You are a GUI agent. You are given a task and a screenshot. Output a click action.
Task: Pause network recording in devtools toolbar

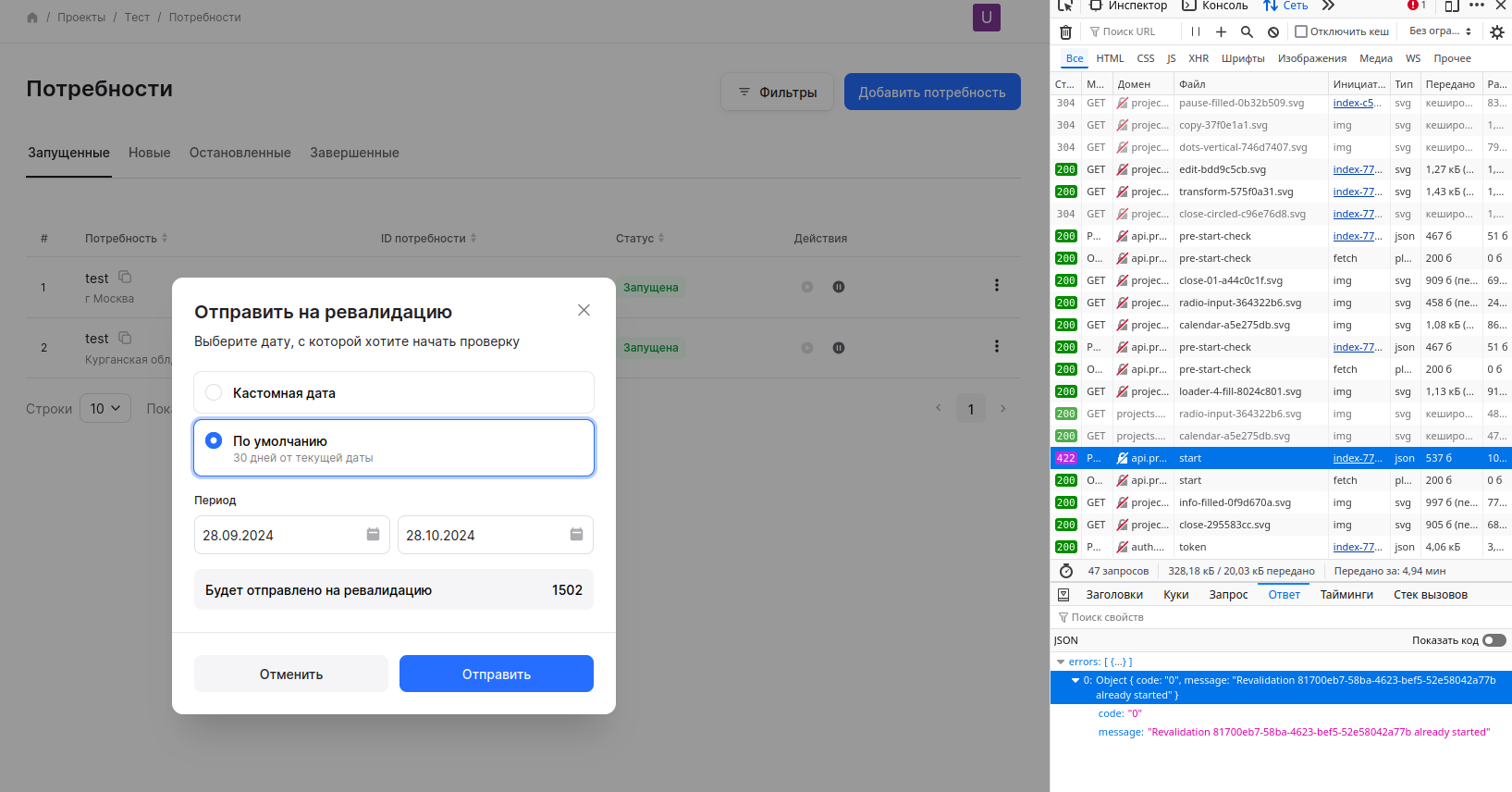point(1196,31)
